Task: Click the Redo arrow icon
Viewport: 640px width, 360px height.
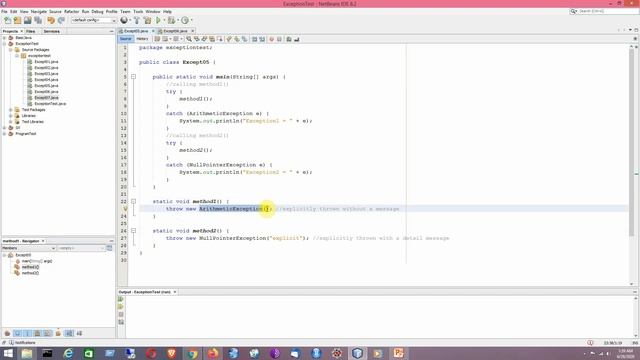Action: click(61, 20)
